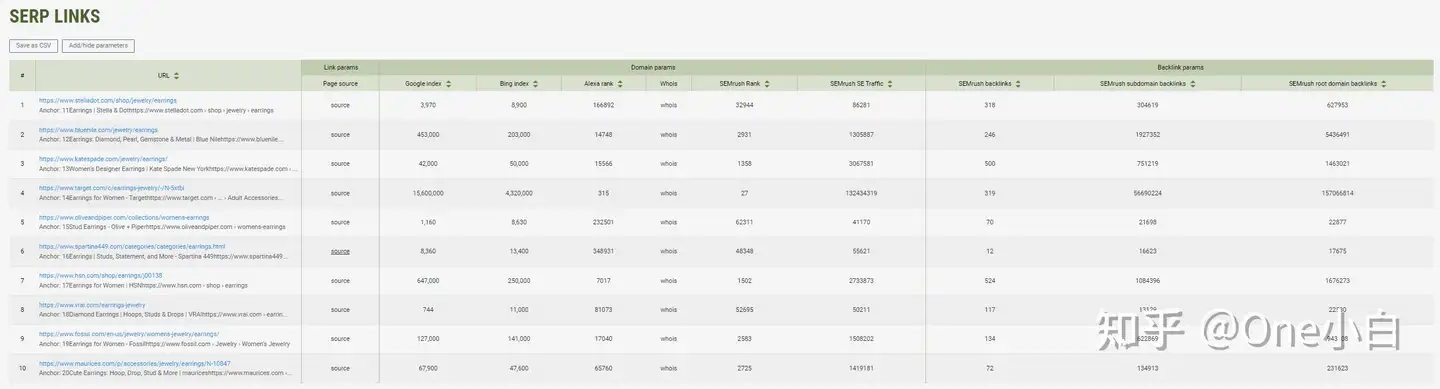Sort by SEMrush root domain backlinks arrows
Viewport: 1440px width, 389px height.
[1384, 84]
